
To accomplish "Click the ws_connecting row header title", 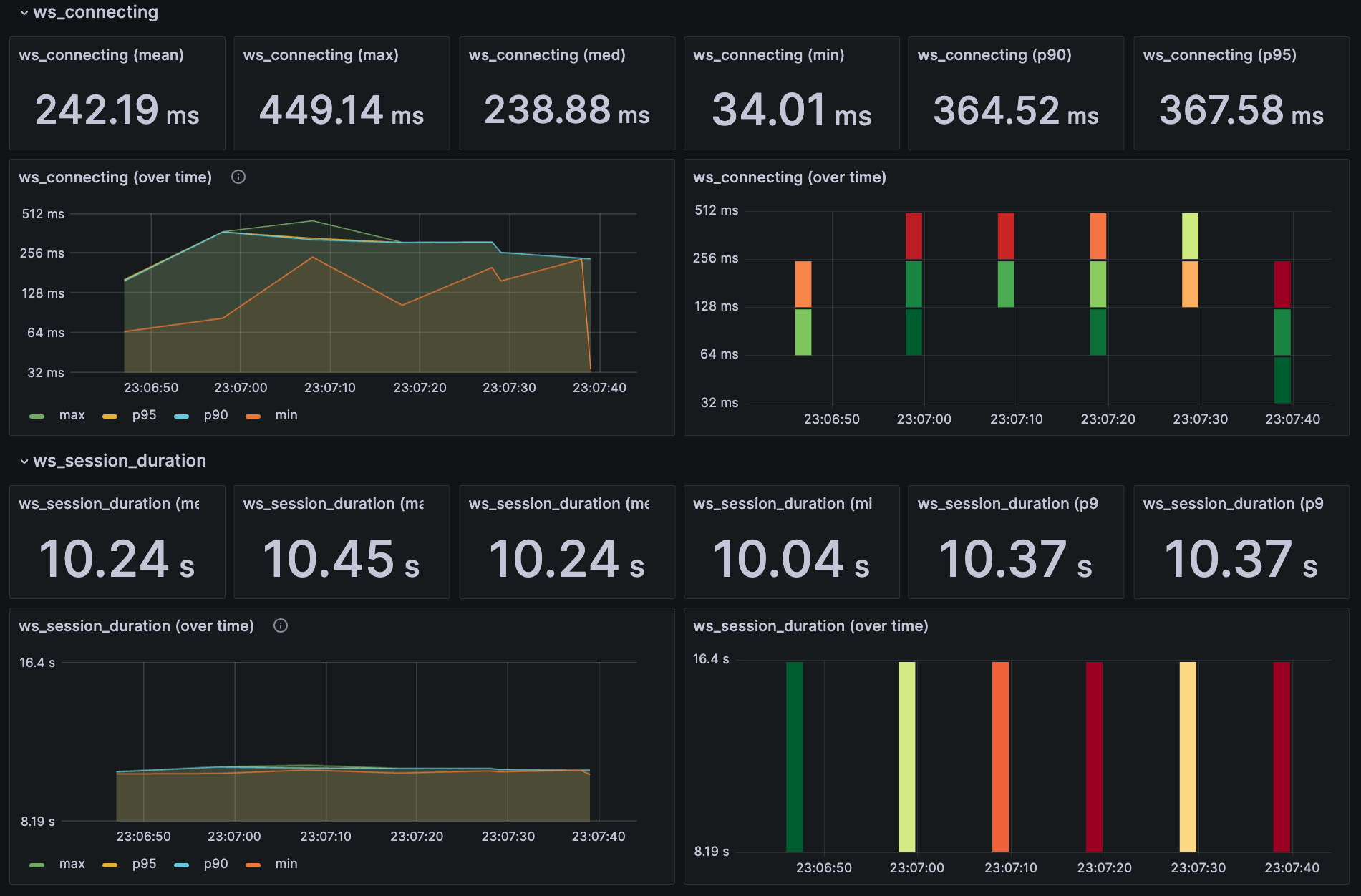I will coord(95,12).
